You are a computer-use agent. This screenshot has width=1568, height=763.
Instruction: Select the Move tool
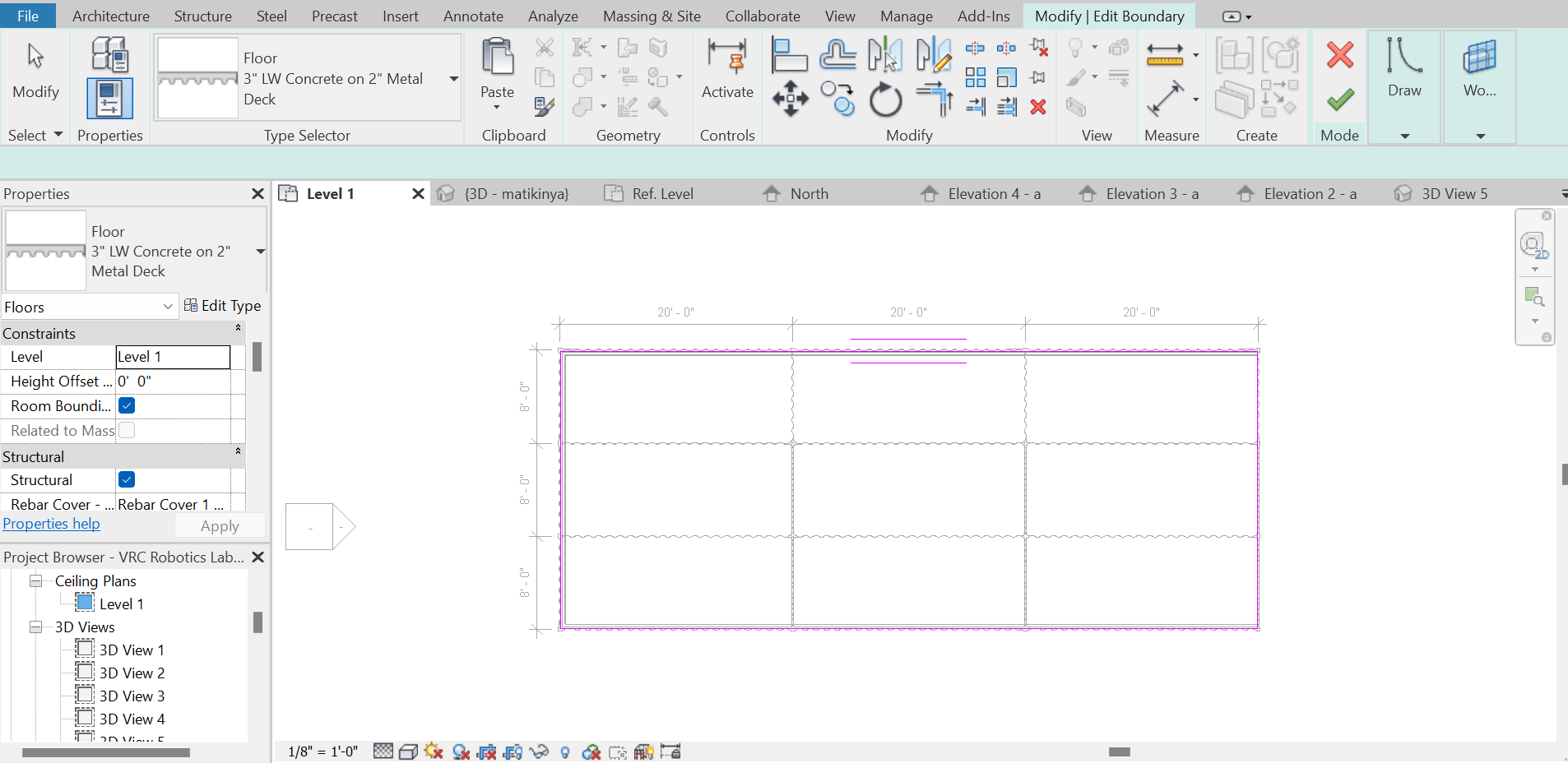(790, 99)
